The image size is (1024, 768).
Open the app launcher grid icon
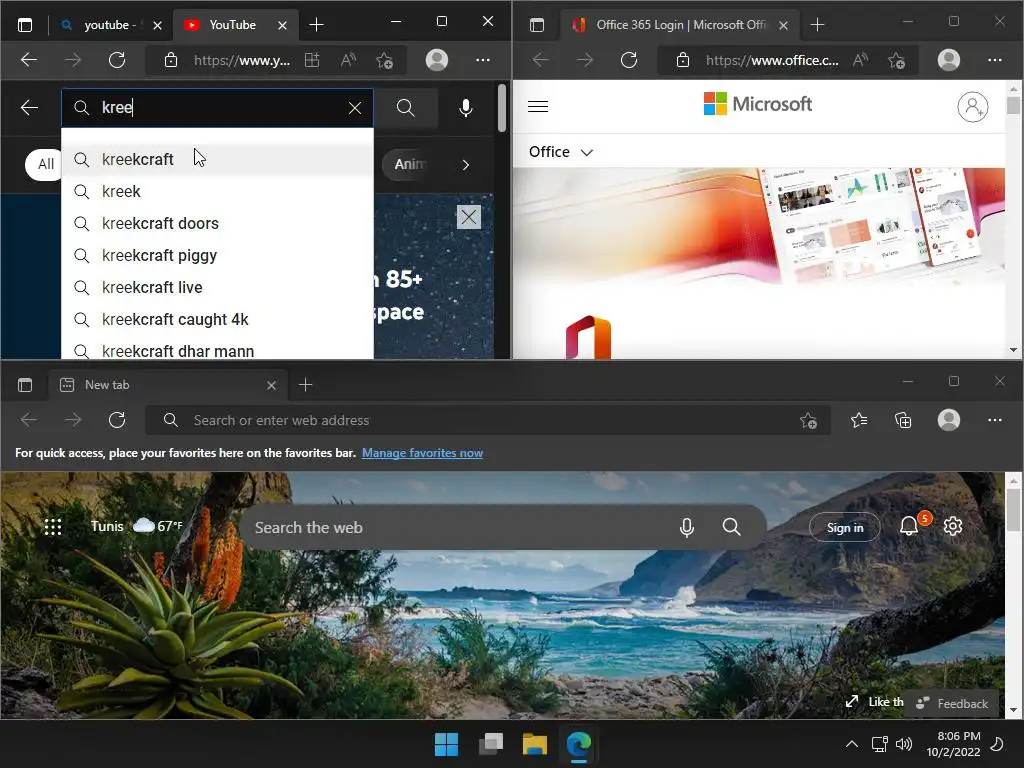[53, 526]
